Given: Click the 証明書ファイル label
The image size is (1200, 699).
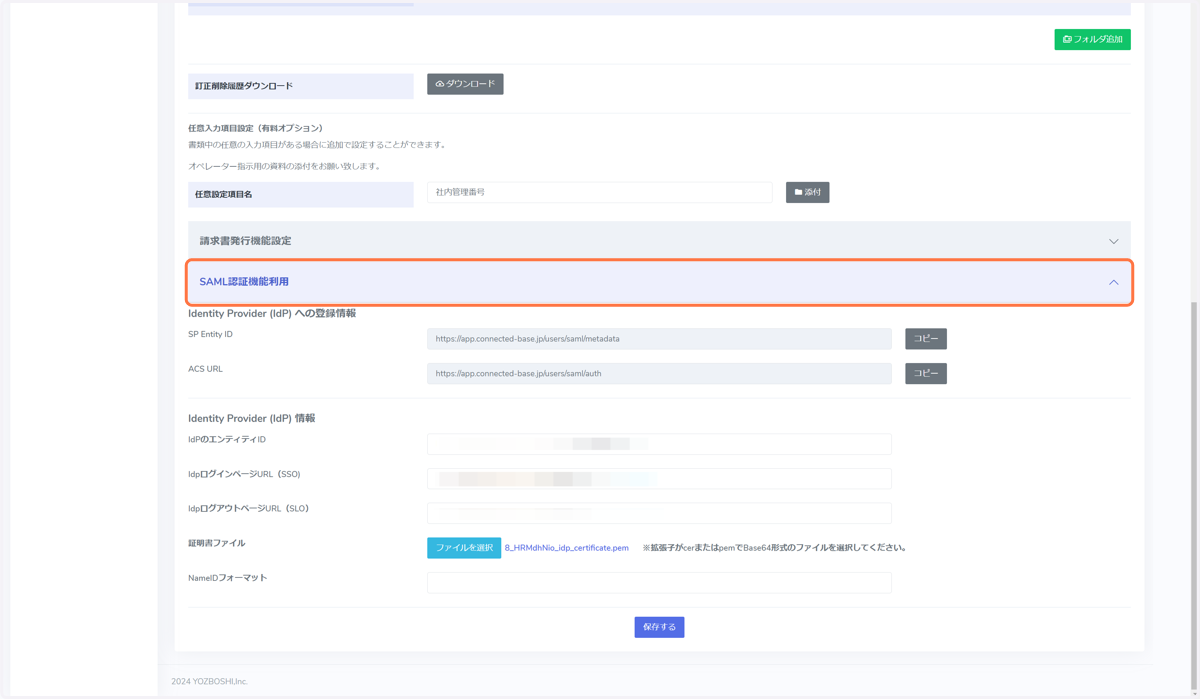Looking at the screenshot, I should click(x=217, y=543).
